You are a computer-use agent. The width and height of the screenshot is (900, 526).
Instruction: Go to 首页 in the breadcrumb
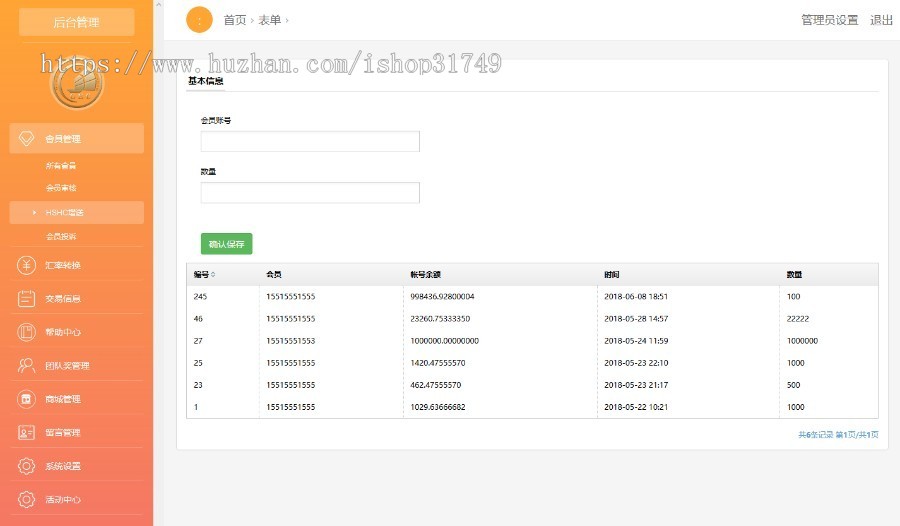click(x=235, y=20)
